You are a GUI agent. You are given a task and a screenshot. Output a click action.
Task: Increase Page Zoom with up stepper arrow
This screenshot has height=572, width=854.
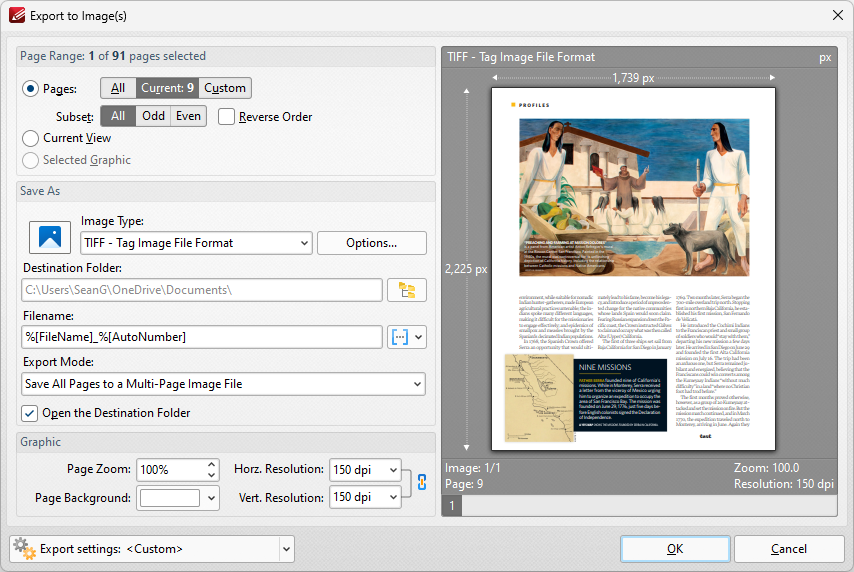point(211,465)
